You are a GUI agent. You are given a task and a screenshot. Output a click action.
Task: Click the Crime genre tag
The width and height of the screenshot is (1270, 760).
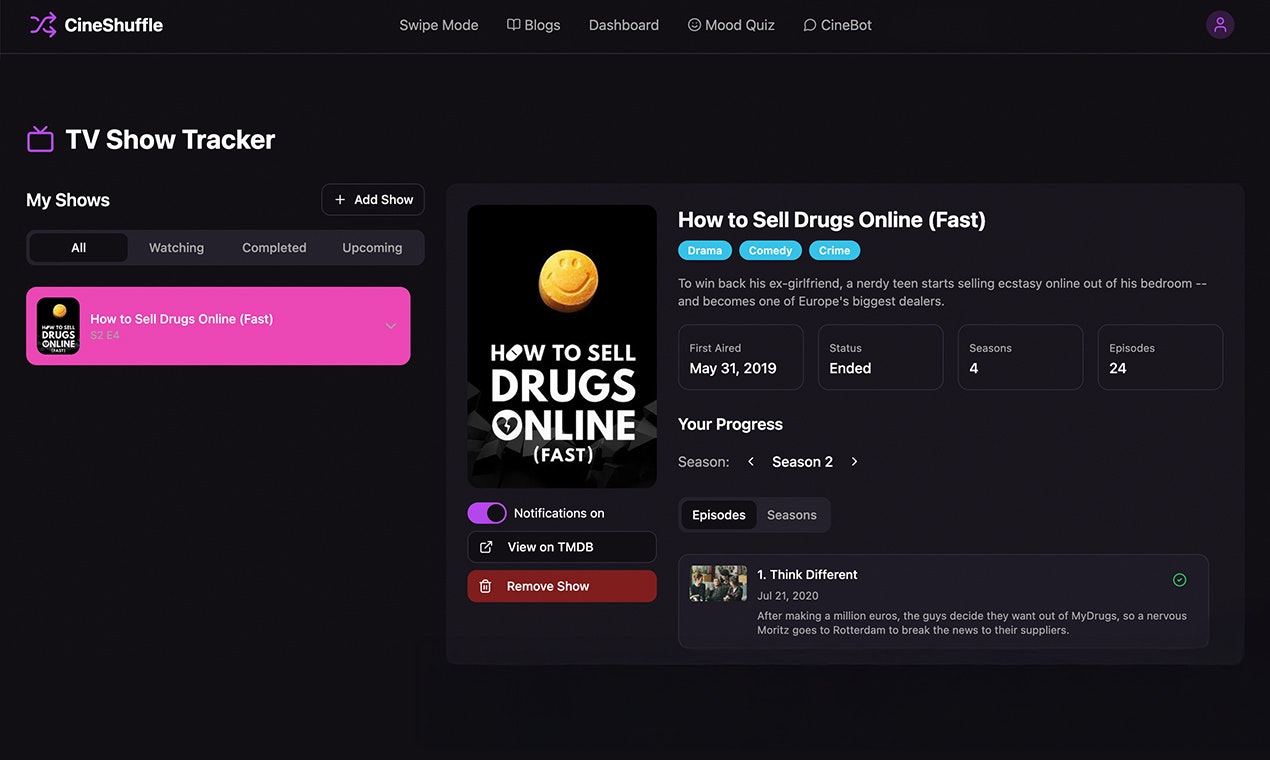[834, 251]
